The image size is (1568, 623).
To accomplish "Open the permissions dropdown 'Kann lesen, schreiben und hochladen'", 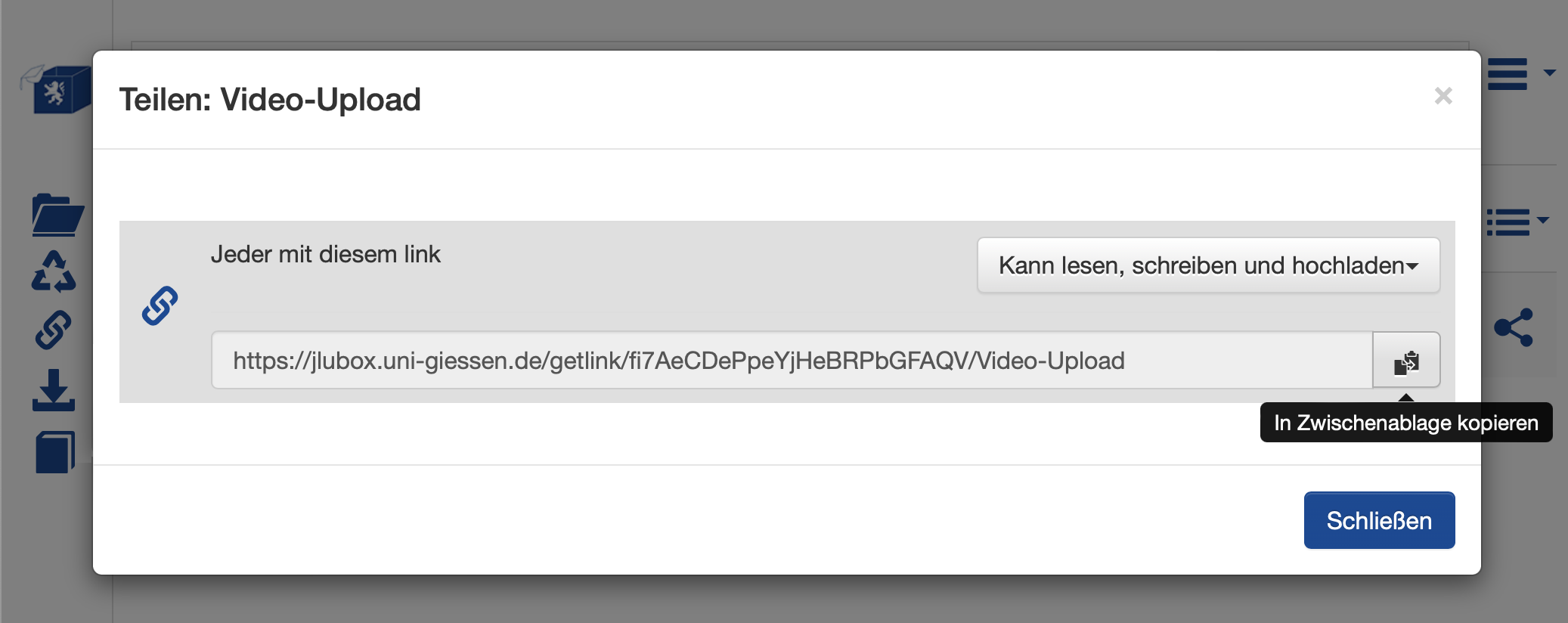I will (x=1208, y=265).
